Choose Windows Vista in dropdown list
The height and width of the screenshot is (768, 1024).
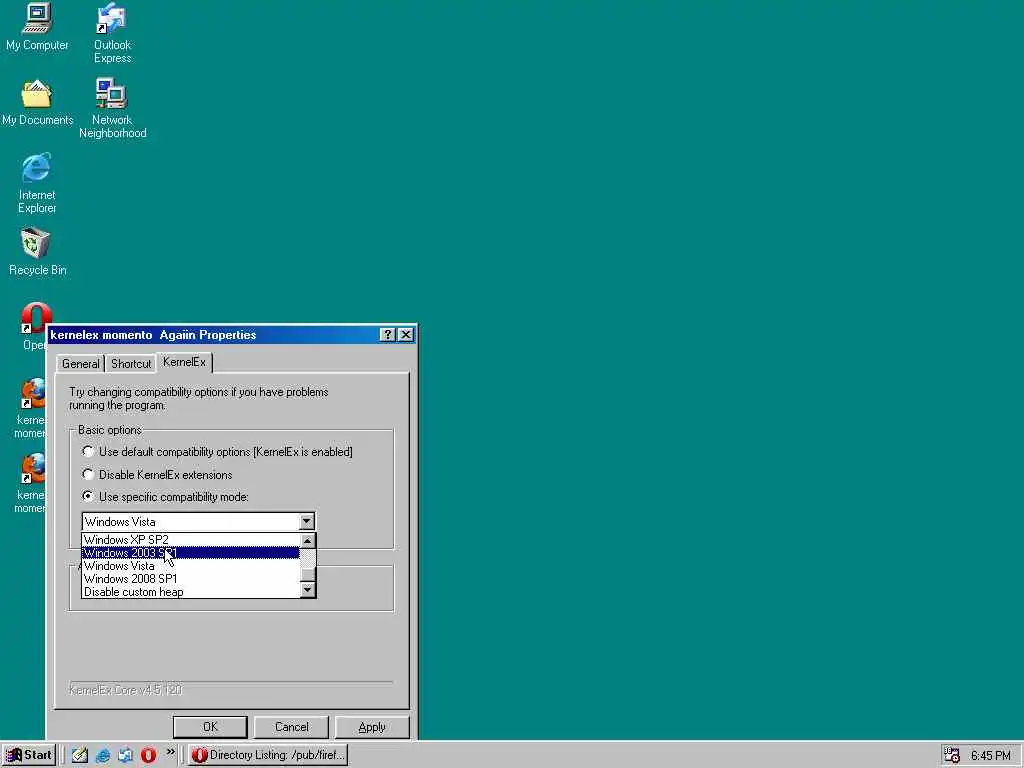(191, 566)
